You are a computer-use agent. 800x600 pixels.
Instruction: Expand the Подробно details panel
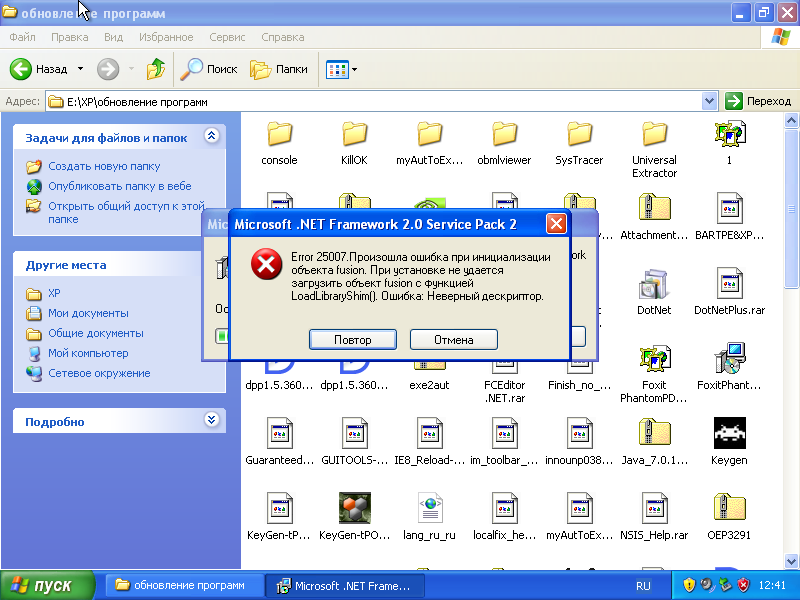tap(212, 420)
